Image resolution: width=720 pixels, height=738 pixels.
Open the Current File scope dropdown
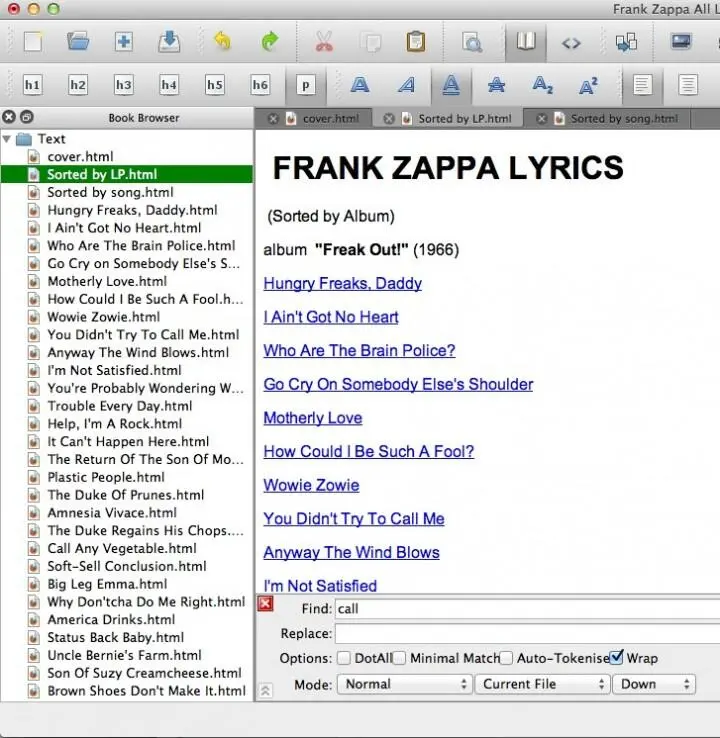[x=543, y=684]
